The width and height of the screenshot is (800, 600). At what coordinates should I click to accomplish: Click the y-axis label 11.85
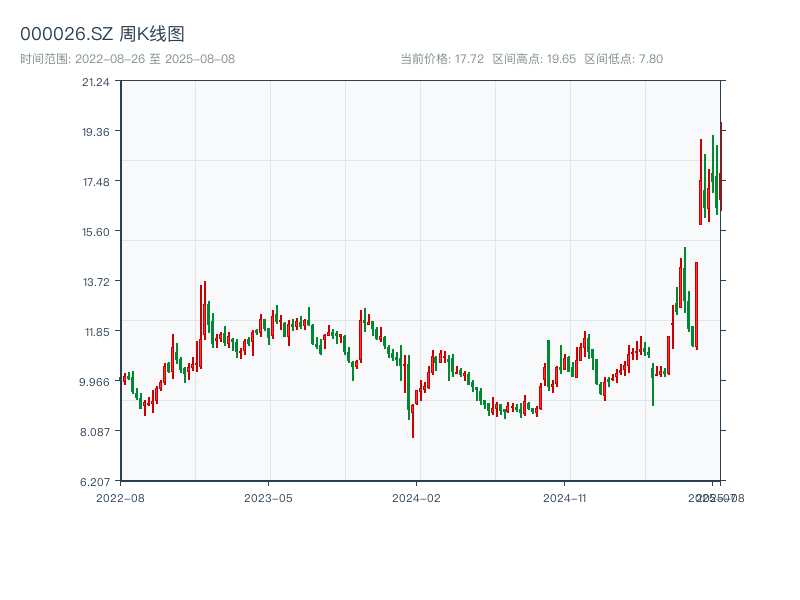point(97,332)
